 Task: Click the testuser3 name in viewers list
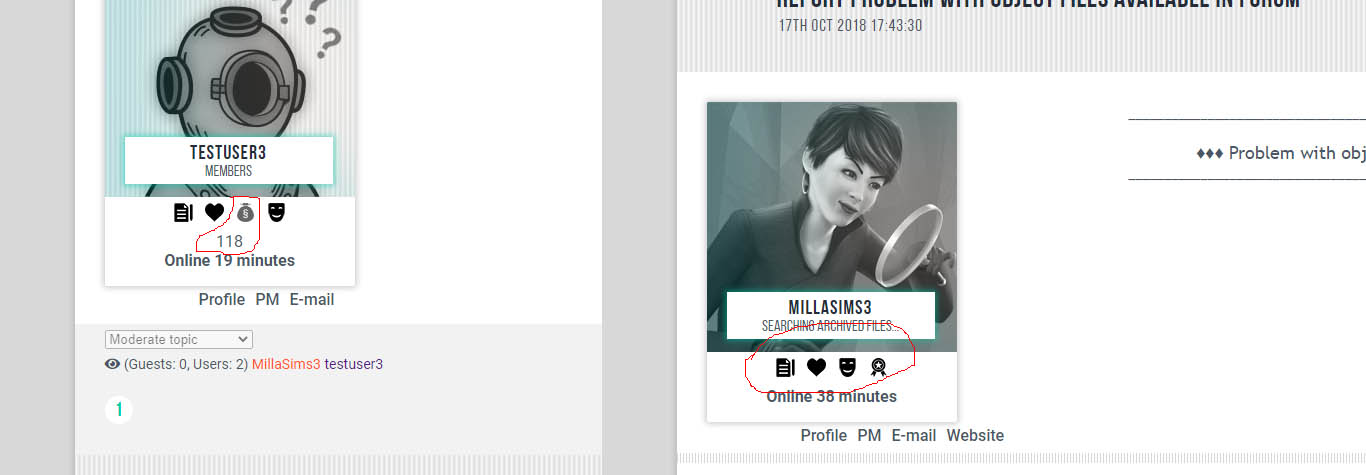pos(353,364)
